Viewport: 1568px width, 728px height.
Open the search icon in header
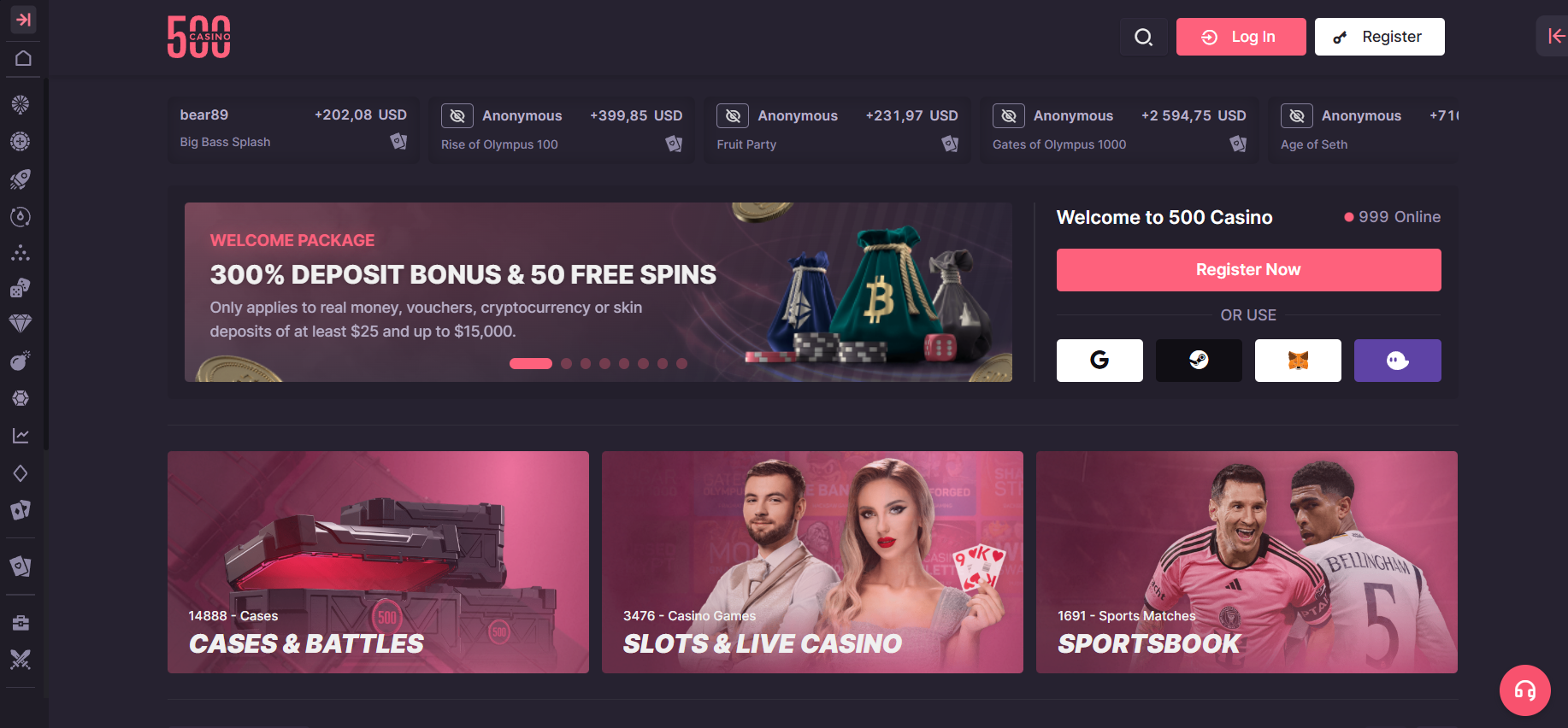coord(1144,37)
